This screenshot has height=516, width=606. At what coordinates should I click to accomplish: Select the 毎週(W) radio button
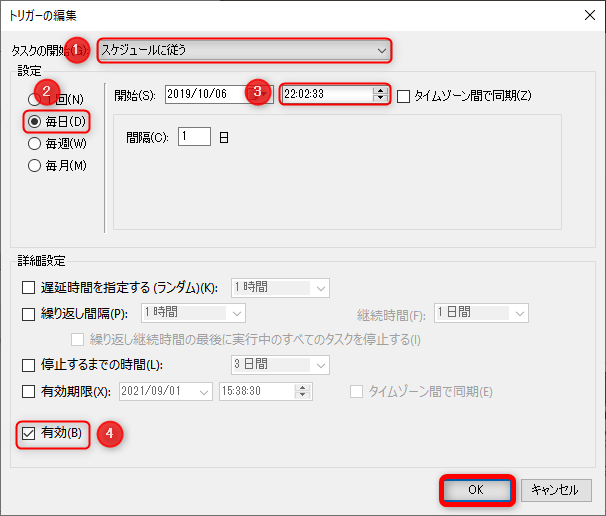click(34, 143)
